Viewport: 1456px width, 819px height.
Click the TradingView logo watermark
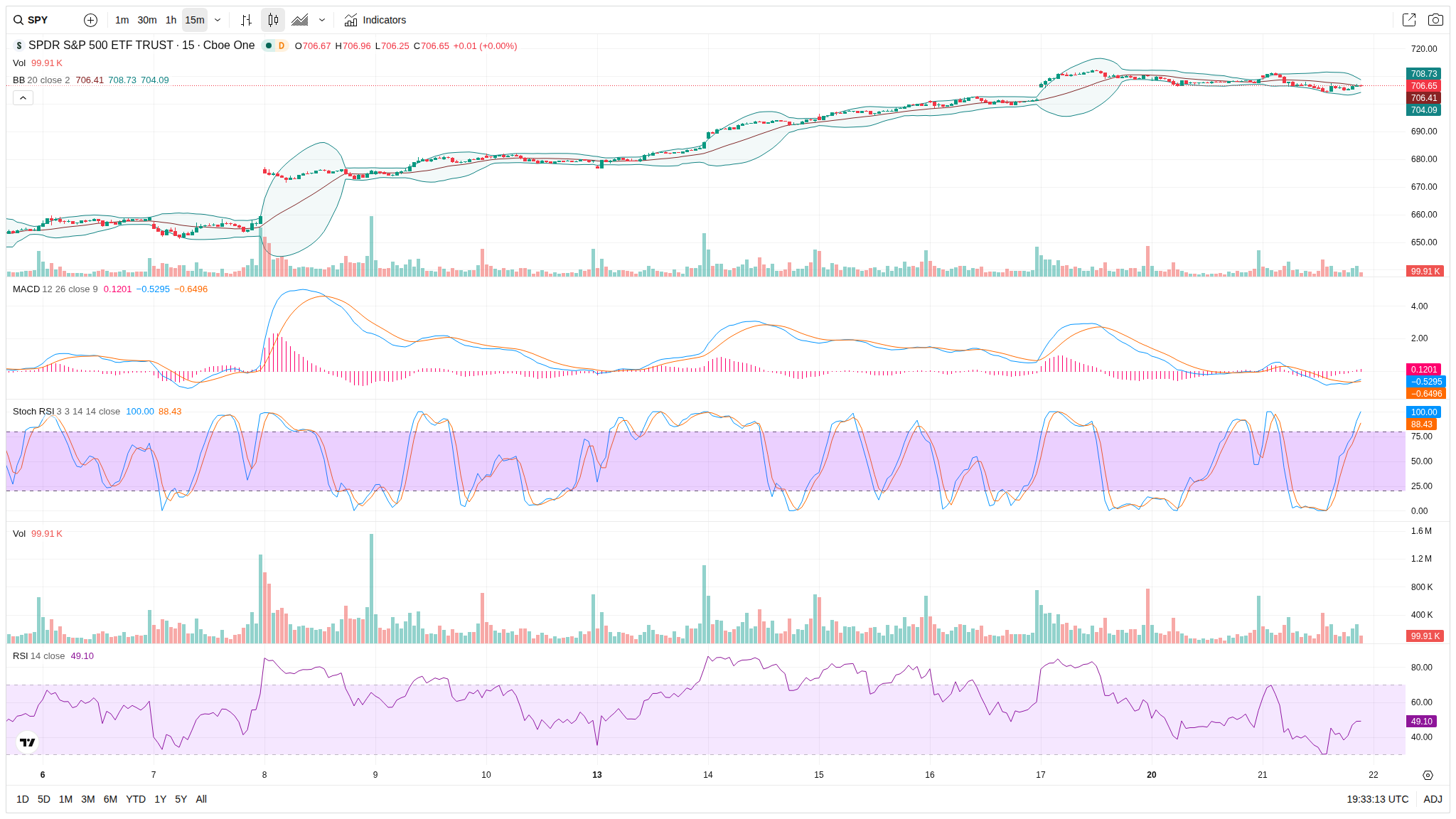coord(28,742)
